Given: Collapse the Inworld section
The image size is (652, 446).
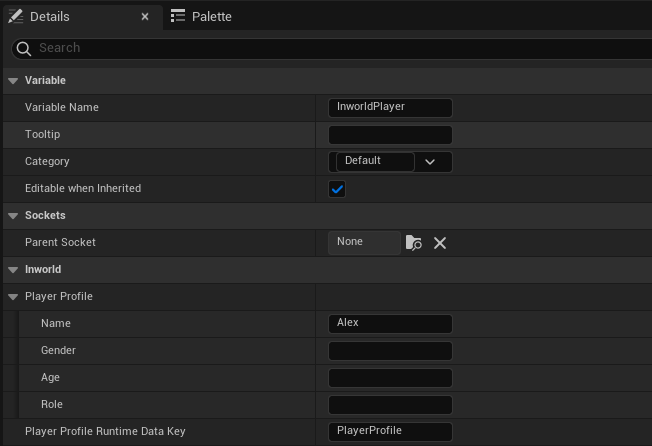Looking at the screenshot, I should [x=13, y=270].
